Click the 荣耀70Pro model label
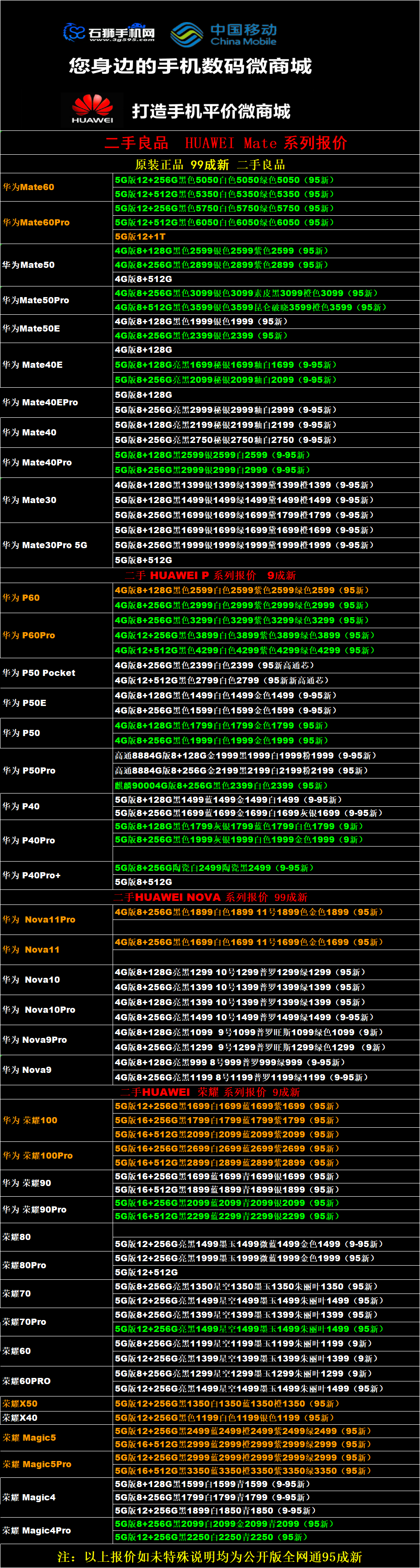This screenshot has height=1568, width=420. pos(24,1321)
